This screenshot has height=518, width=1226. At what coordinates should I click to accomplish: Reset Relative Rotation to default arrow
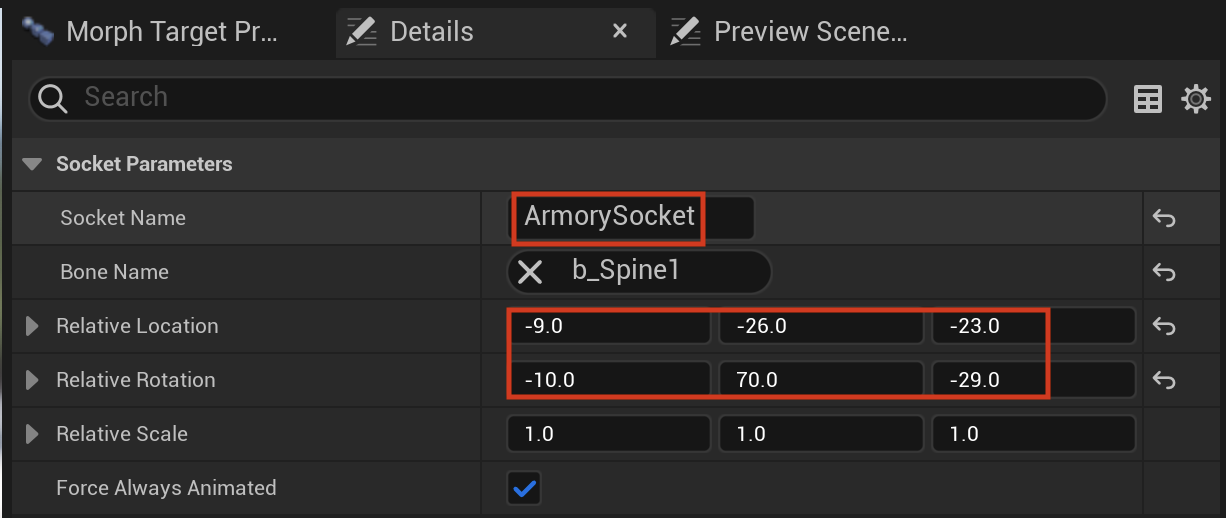pos(1163,380)
